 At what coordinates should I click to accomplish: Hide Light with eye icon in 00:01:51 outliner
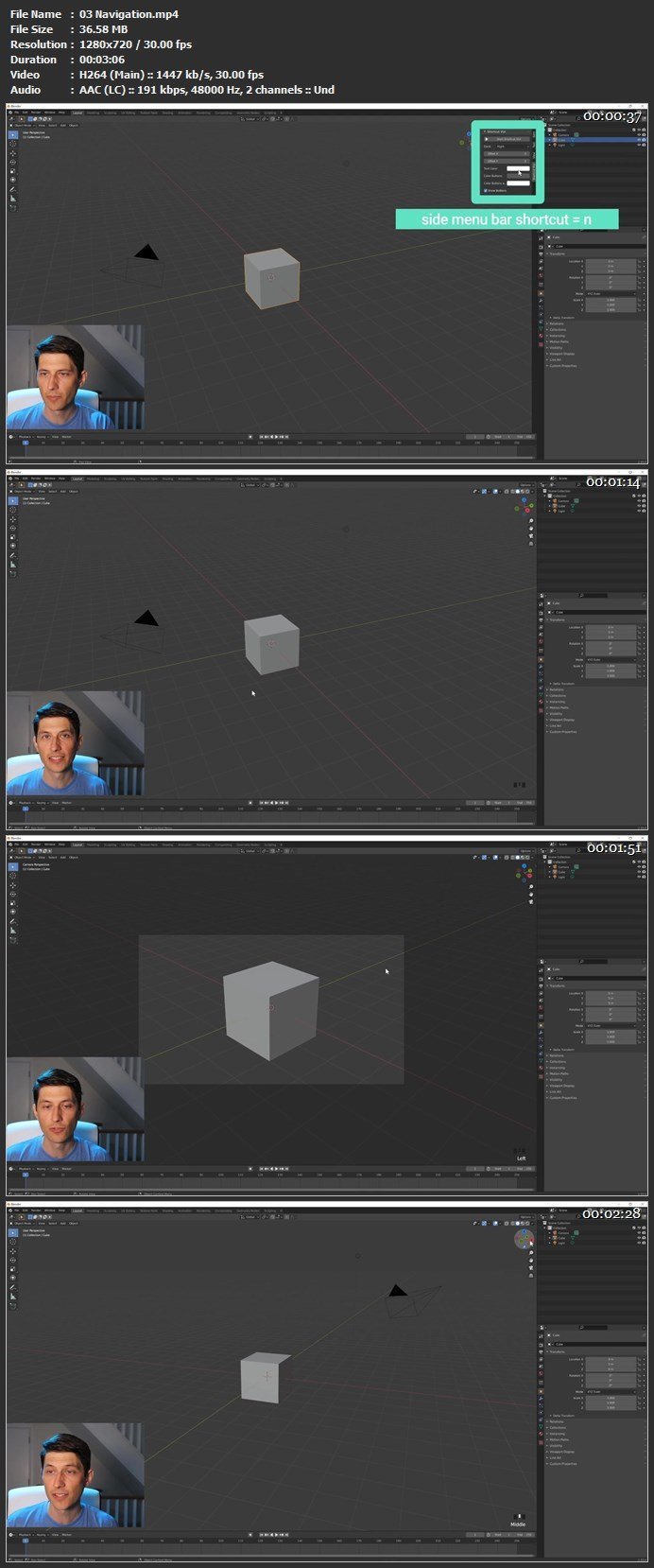tap(639, 877)
